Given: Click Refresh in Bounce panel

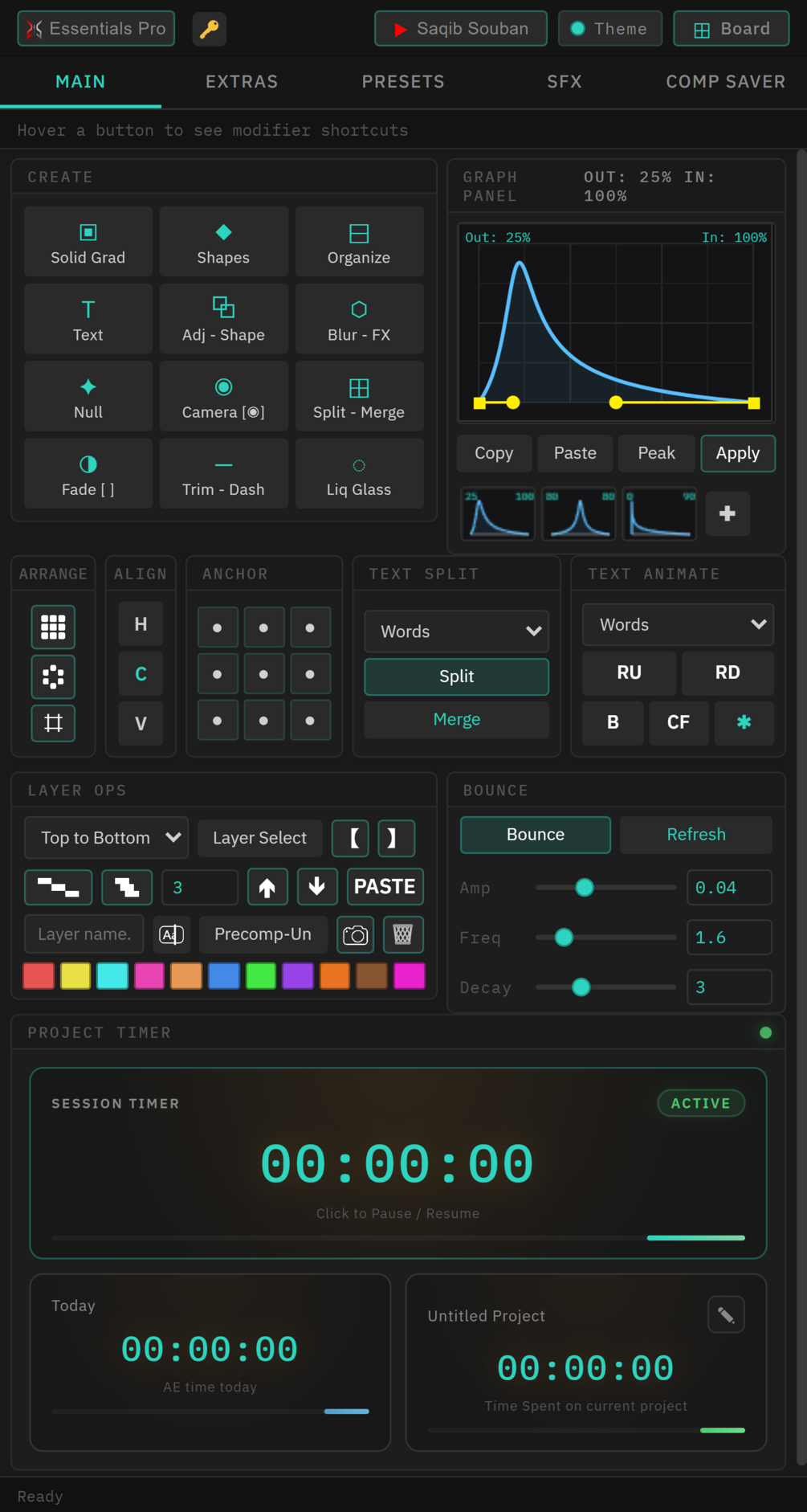Looking at the screenshot, I should tap(696, 835).
